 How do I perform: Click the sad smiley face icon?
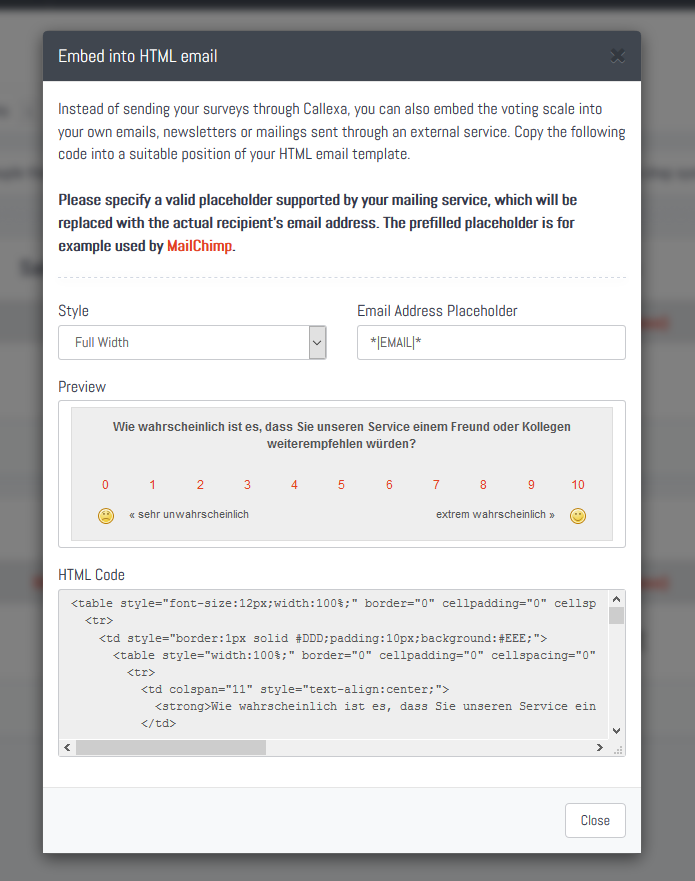pyautogui.click(x=106, y=515)
